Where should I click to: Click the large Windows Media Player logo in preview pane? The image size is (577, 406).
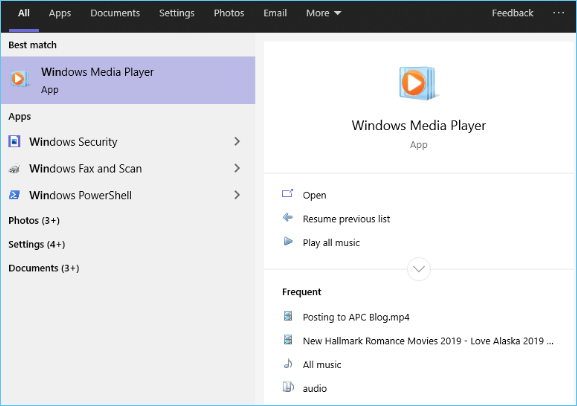click(418, 83)
